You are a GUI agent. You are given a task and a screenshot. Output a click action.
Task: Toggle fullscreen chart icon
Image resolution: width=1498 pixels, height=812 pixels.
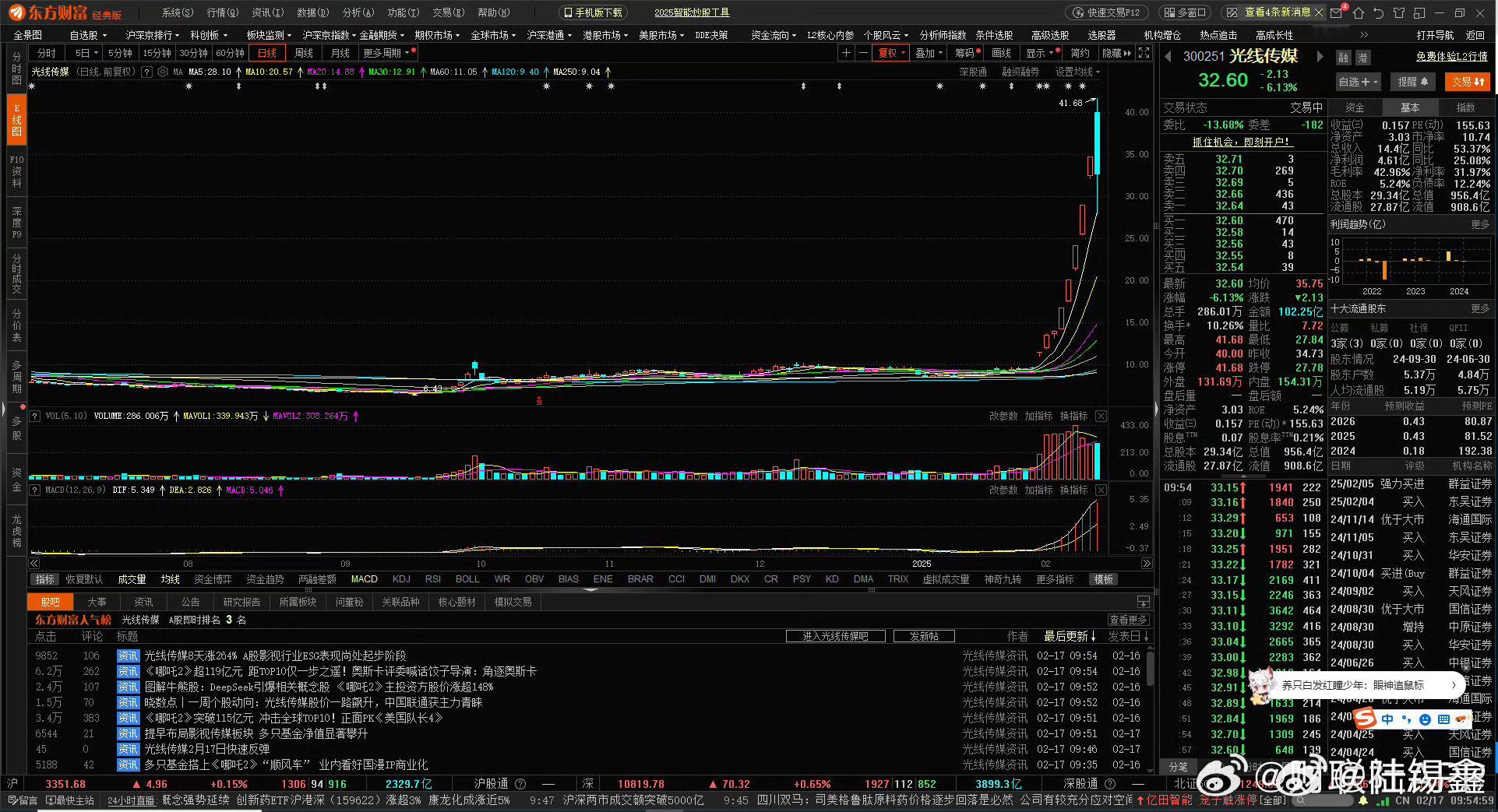[1144, 53]
